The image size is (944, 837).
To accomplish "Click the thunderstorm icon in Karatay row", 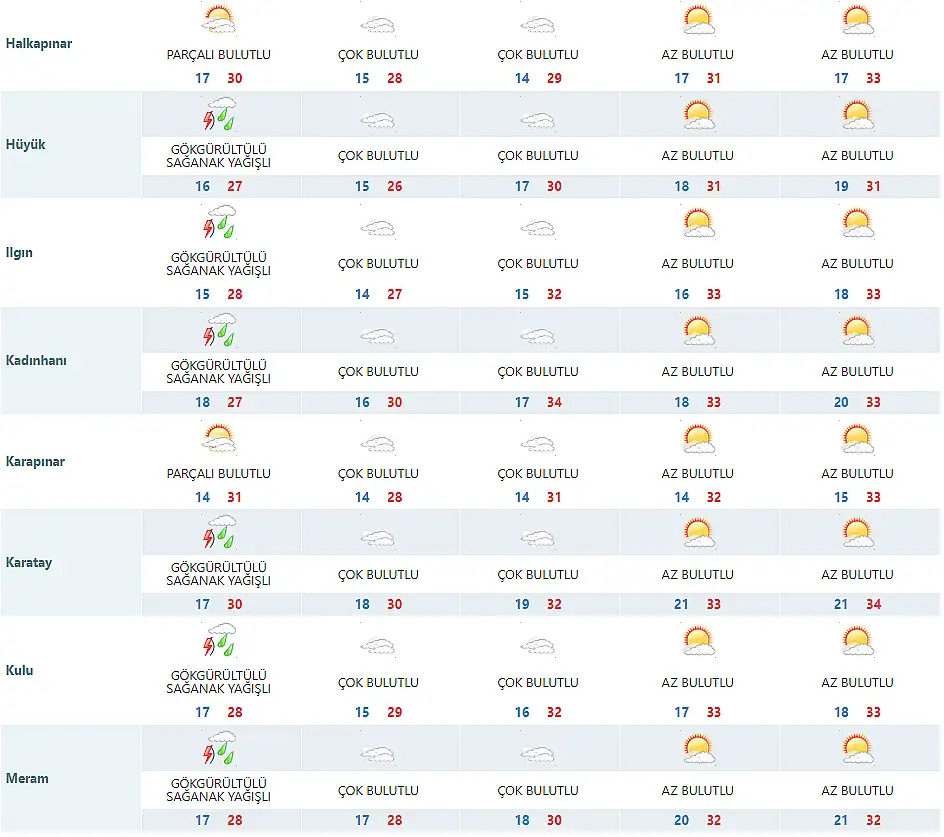I will coord(218,534).
